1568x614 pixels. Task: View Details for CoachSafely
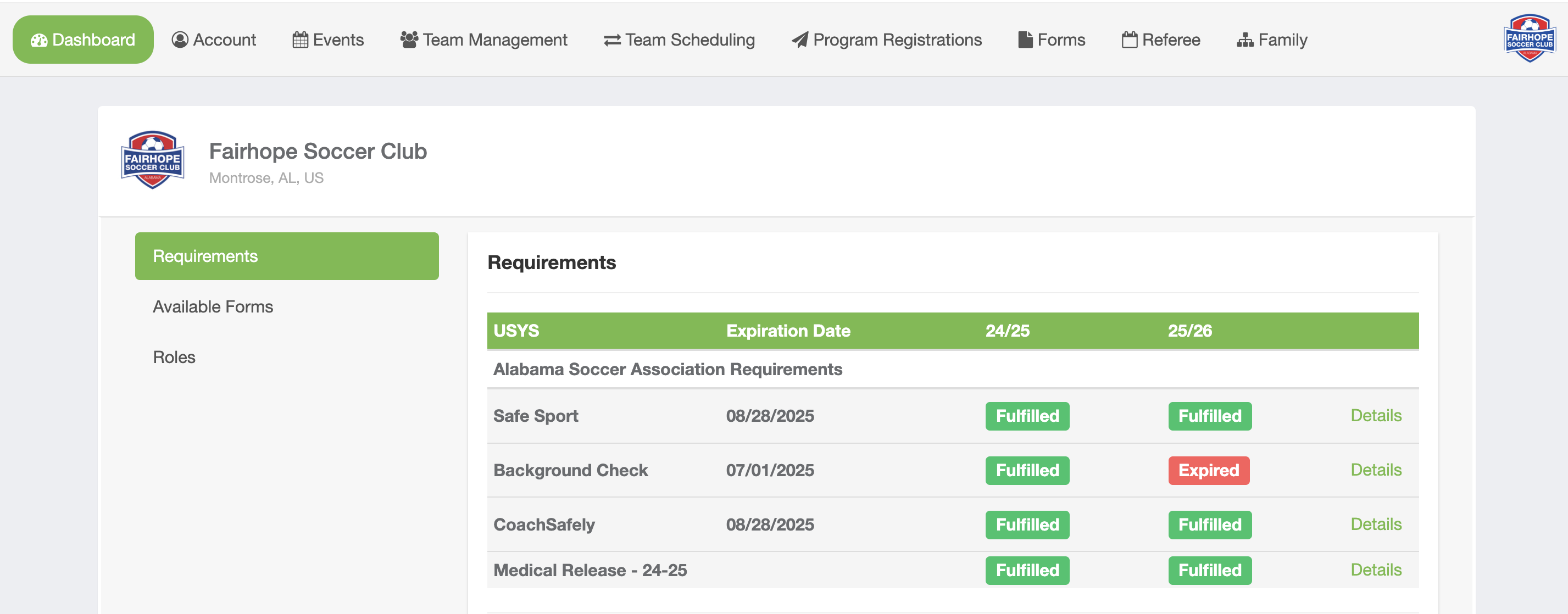coord(1376,524)
